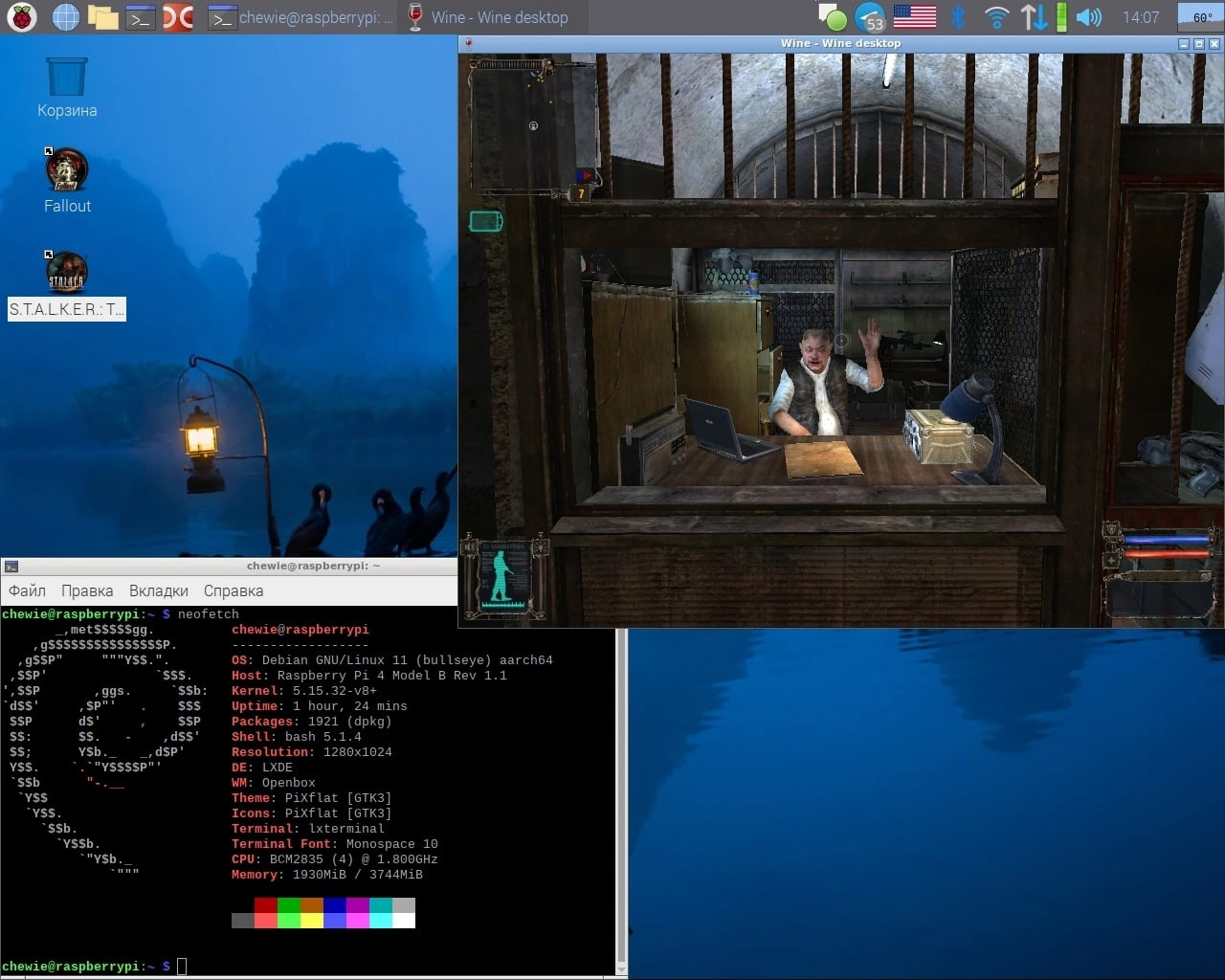Click the "CPU: BCM2835 (4) @ 1.800GHz" line
This screenshot has height=980, width=1225.
point(335,859)
